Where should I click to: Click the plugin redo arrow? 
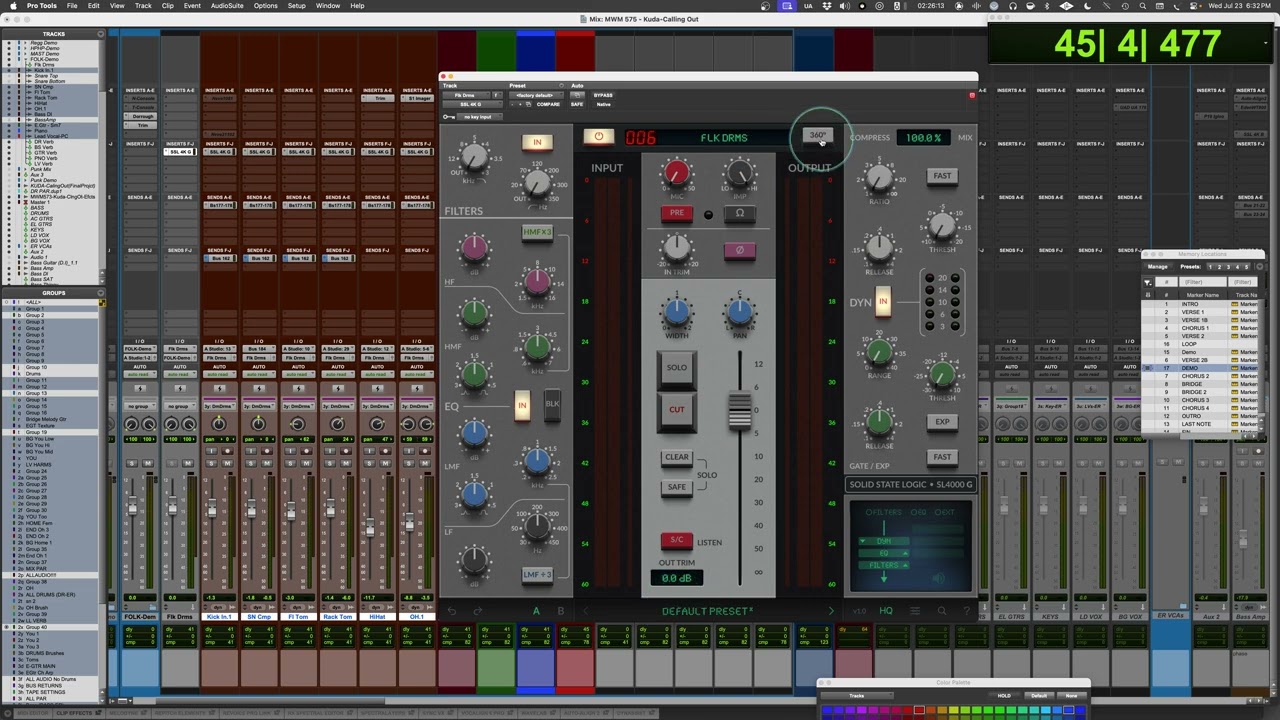pyautogui.click(x=476, y=611)
